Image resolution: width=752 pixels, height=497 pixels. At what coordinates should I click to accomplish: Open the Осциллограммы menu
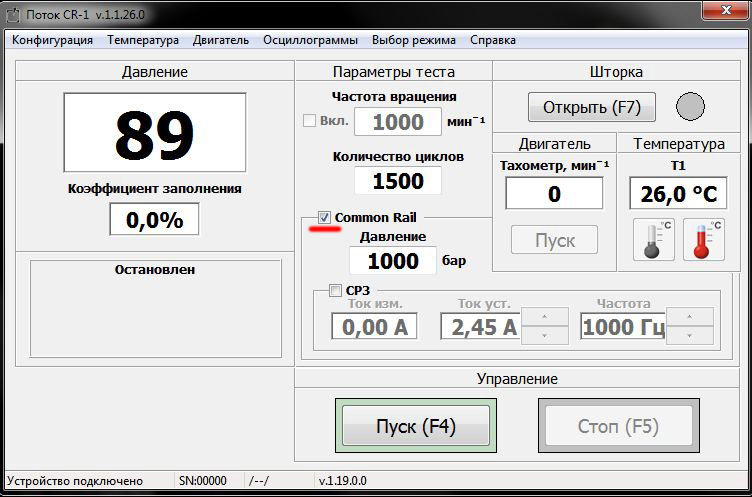[x=310, y=40]
